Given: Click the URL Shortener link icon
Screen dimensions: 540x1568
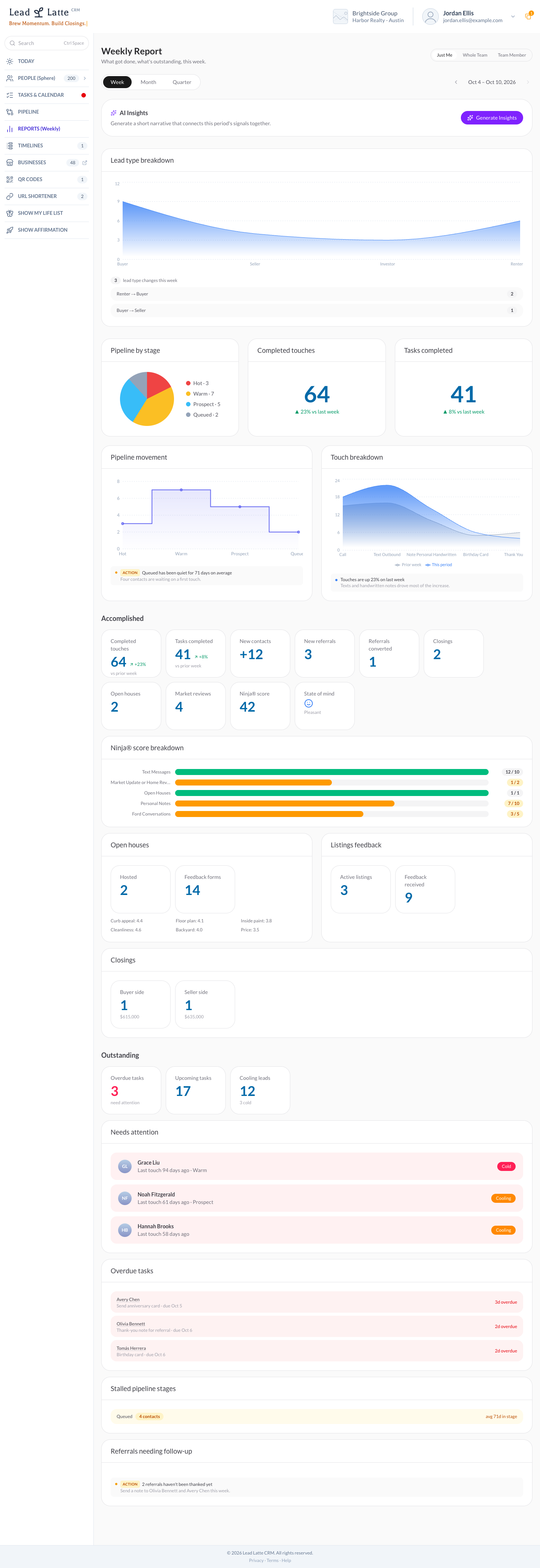Looking at the screenshot, I should tap(10, 196).
